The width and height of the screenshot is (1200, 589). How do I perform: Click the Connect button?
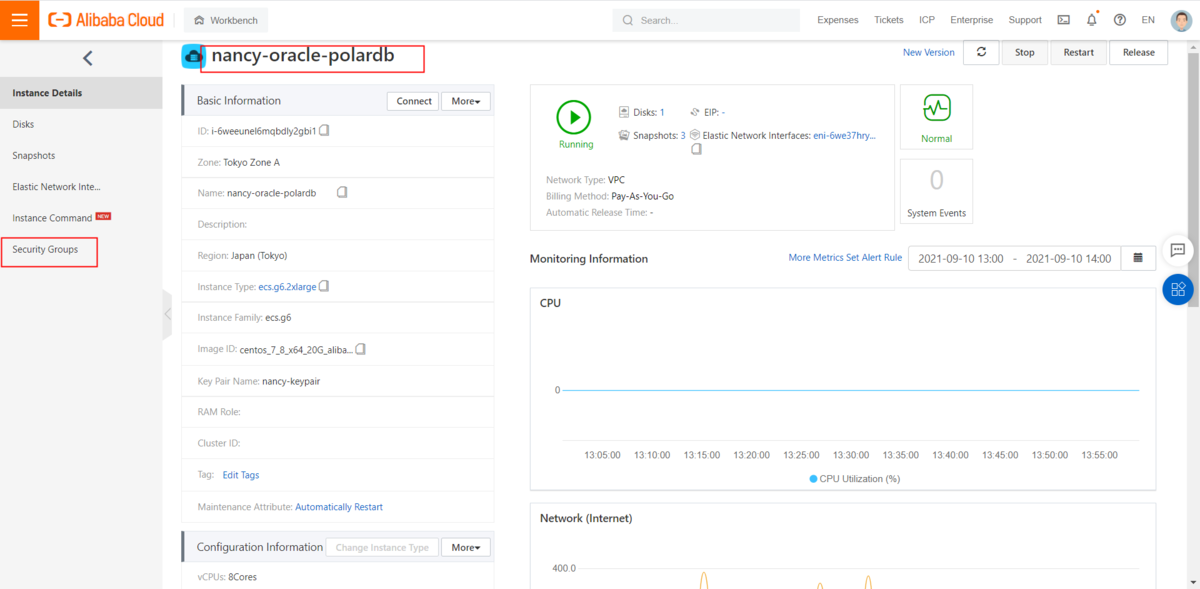413,101
